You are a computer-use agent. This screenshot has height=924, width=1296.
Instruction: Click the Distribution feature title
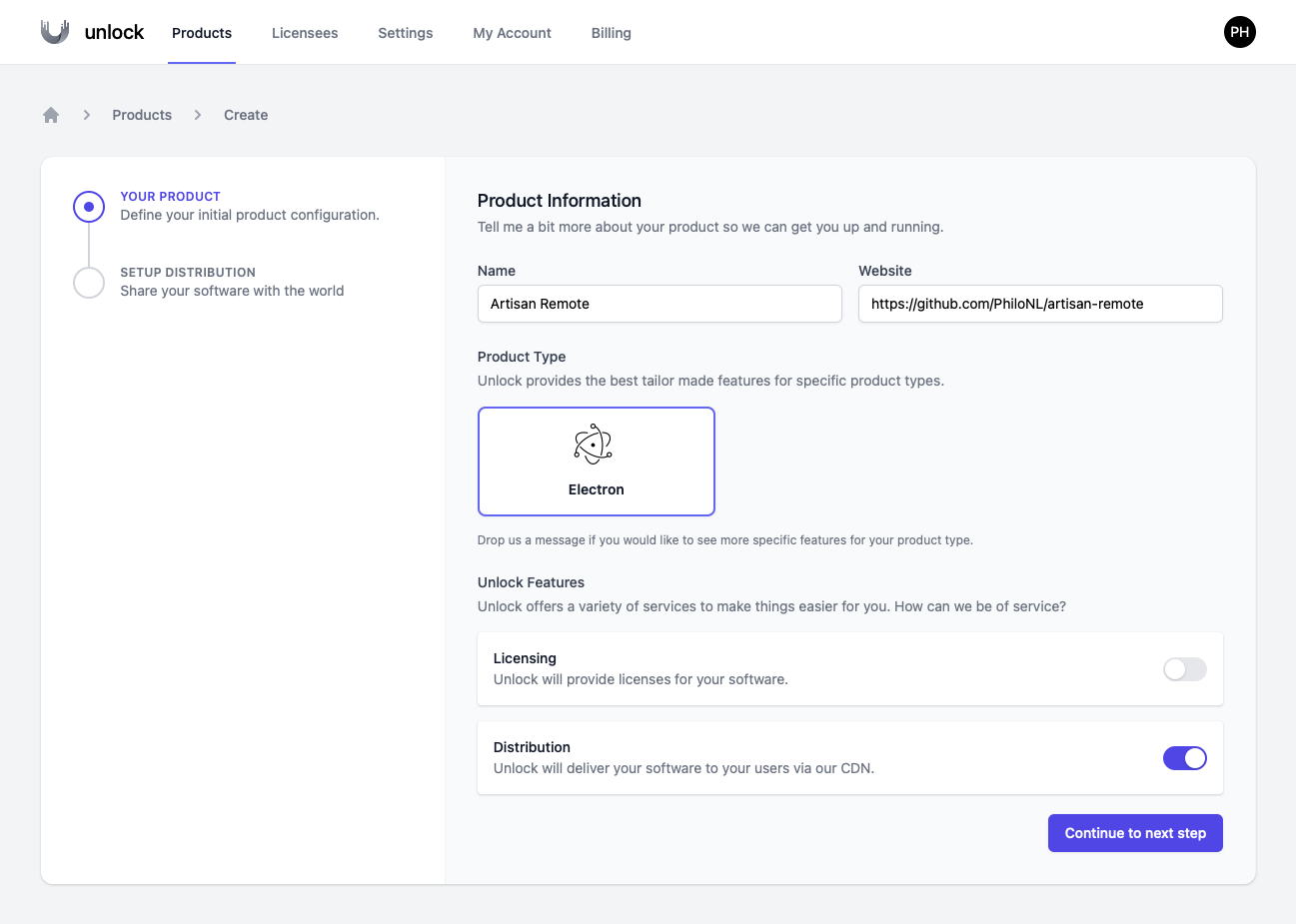532,747
